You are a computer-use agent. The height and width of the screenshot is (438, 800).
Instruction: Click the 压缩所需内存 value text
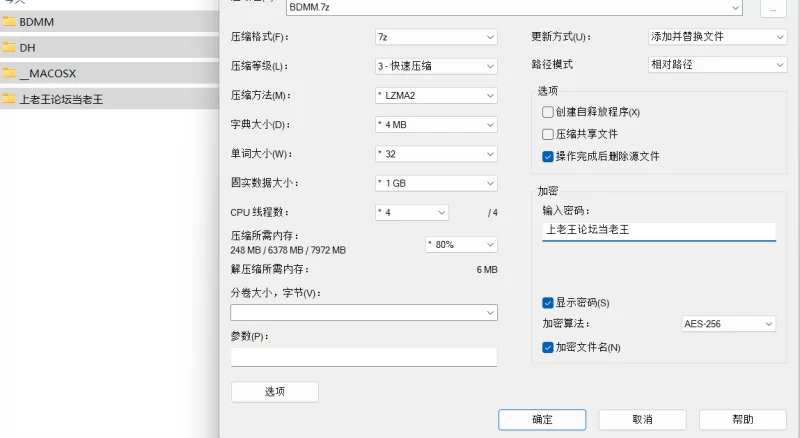(x=288, y=250)
